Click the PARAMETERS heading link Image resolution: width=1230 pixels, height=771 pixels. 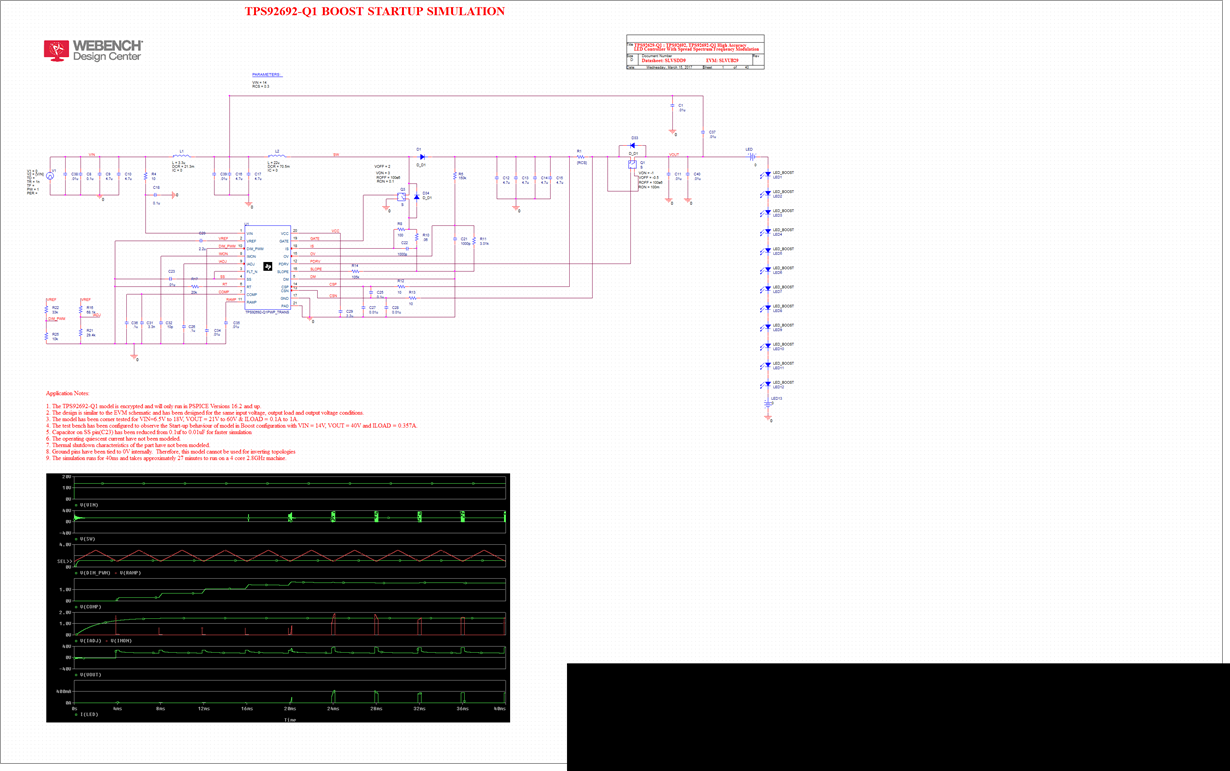(x=267, y=75)
